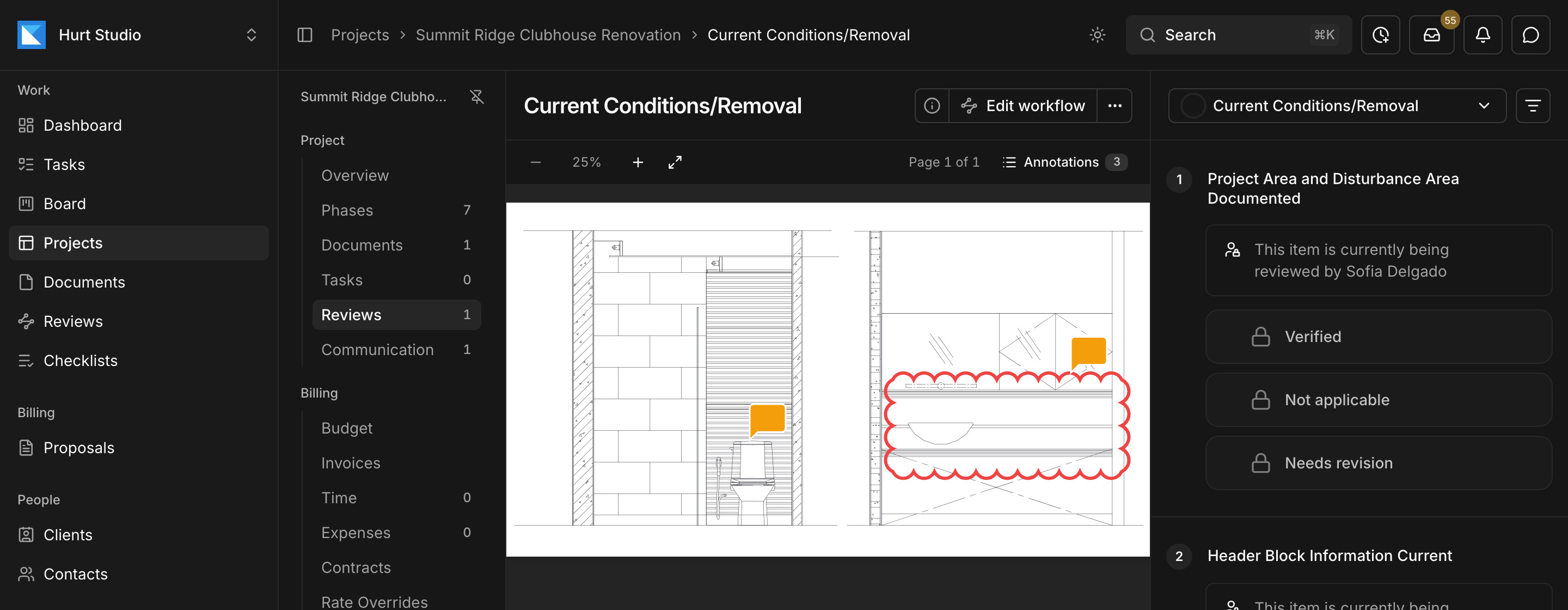Viewport: 1568px width, 610px height.
Task: Open the time tracker clock icon
Action: click(x=1380, y=35)
